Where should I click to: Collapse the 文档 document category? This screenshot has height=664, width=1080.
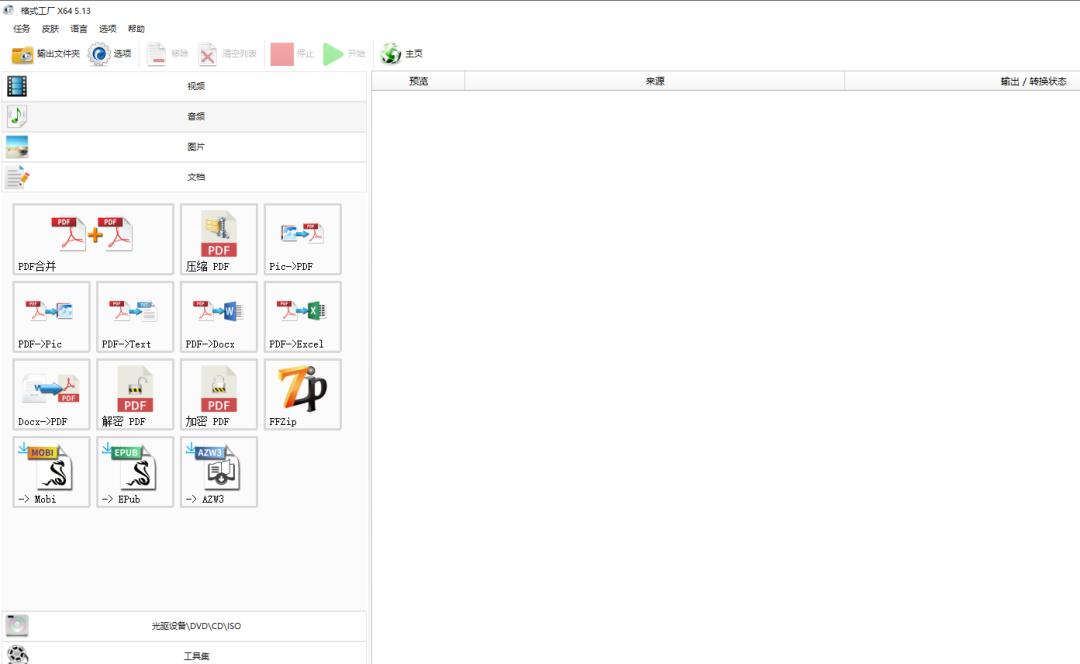[184, 177]
